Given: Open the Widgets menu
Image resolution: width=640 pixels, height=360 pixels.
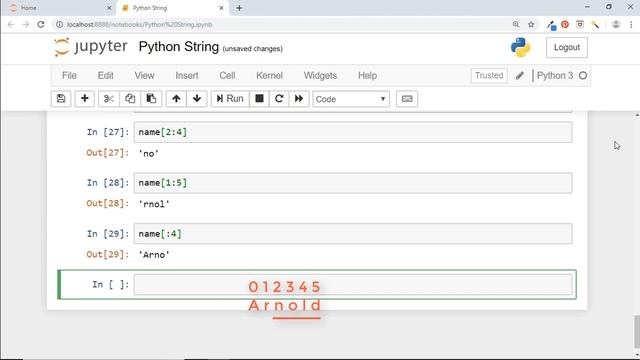Looking at the screenshot, I should pos(320,76).
